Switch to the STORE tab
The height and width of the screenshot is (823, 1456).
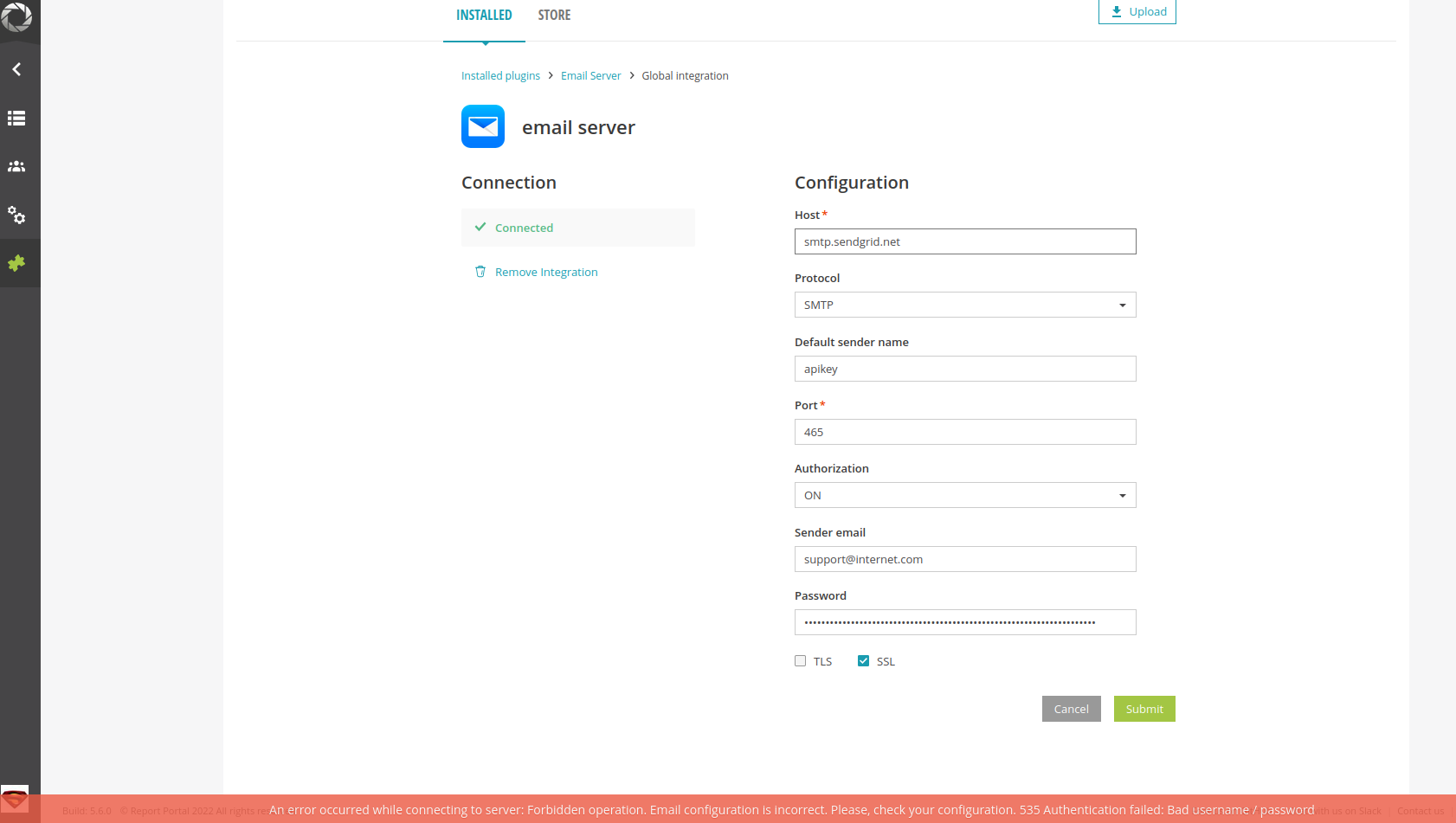click(554, 15)
